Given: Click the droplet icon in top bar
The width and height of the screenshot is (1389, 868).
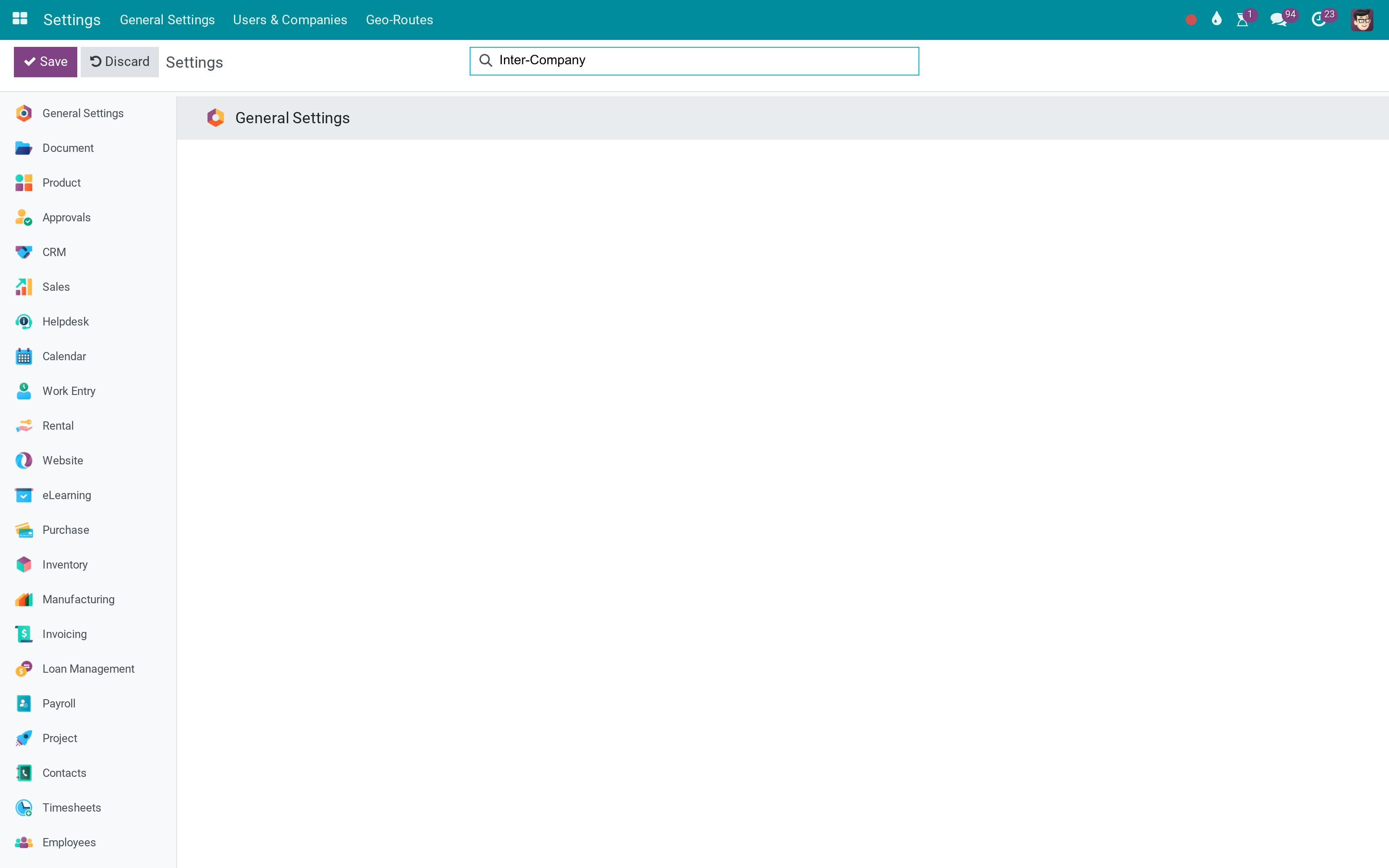Looking at the screenshot, I should pos(1216,20).
